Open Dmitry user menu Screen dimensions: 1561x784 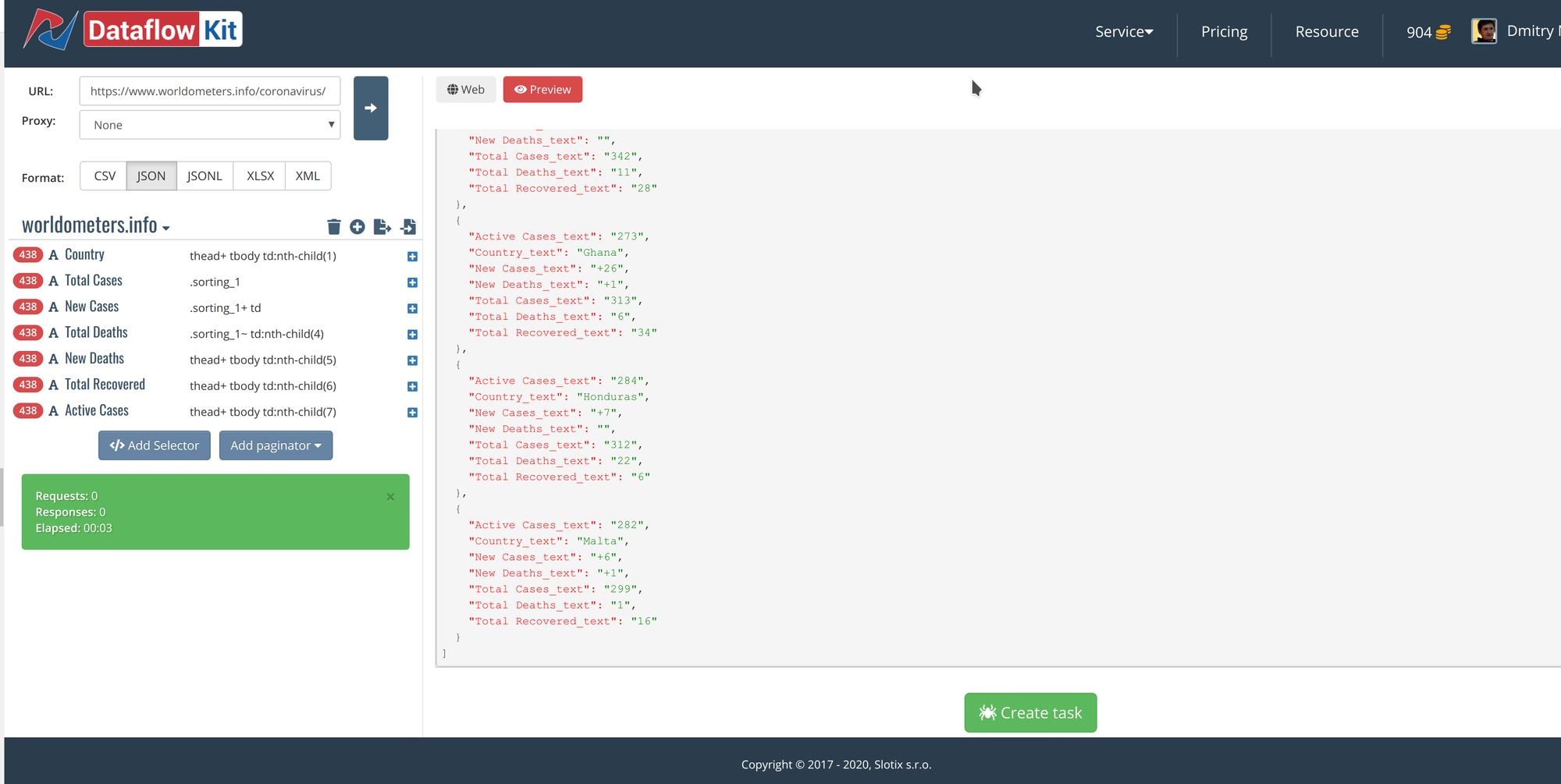[1532, 31]
